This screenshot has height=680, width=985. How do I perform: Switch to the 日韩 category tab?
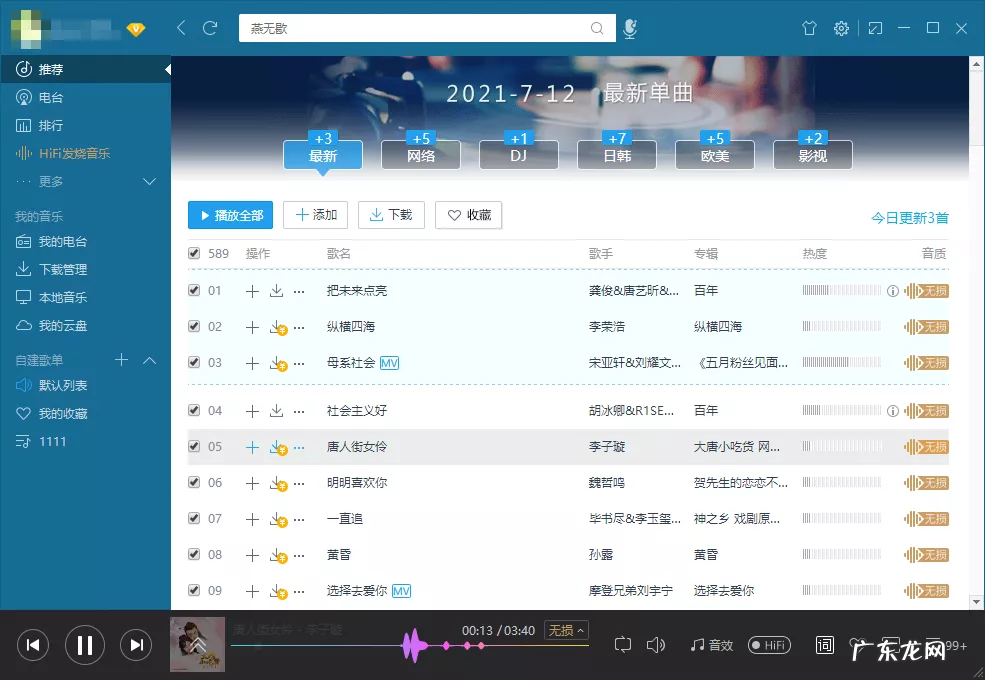coord(616,155)
